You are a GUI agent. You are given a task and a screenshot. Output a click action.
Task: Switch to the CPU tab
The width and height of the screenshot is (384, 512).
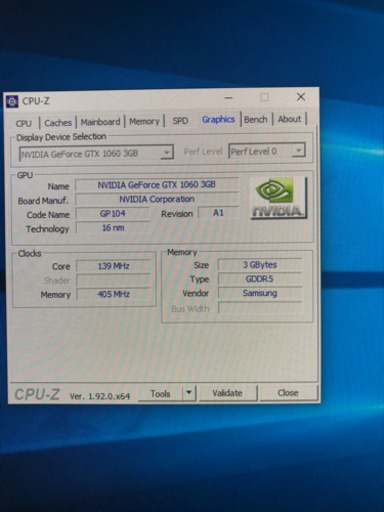[x=24, y=123]
